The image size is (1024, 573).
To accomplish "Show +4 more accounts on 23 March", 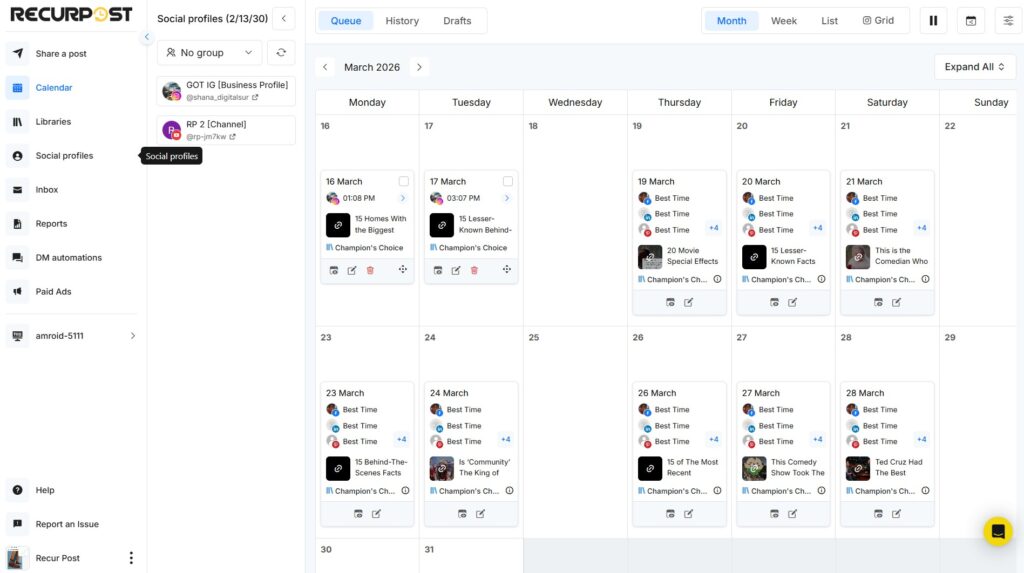I will (402, 440).
